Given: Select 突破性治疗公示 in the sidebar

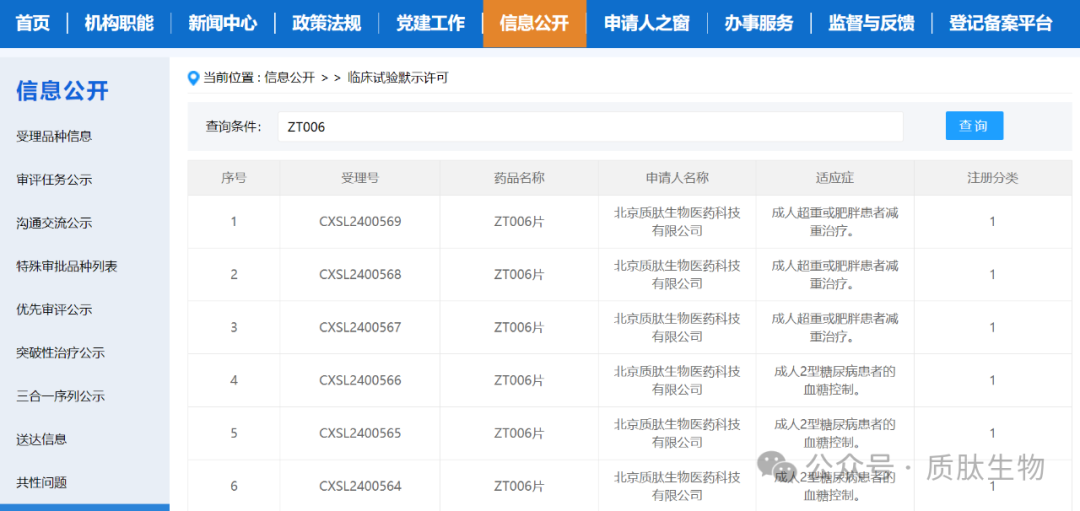Looking at the screenshot, I should pyautogui.click(x=60, y=353).
